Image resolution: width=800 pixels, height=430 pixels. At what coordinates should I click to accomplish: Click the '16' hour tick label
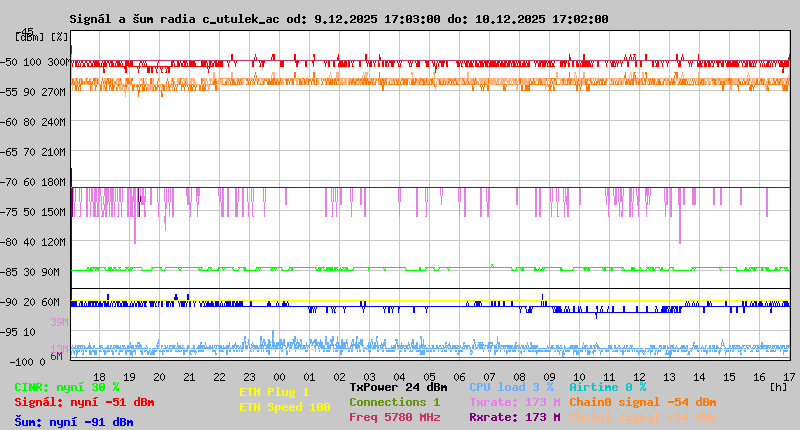pos(760,377)
